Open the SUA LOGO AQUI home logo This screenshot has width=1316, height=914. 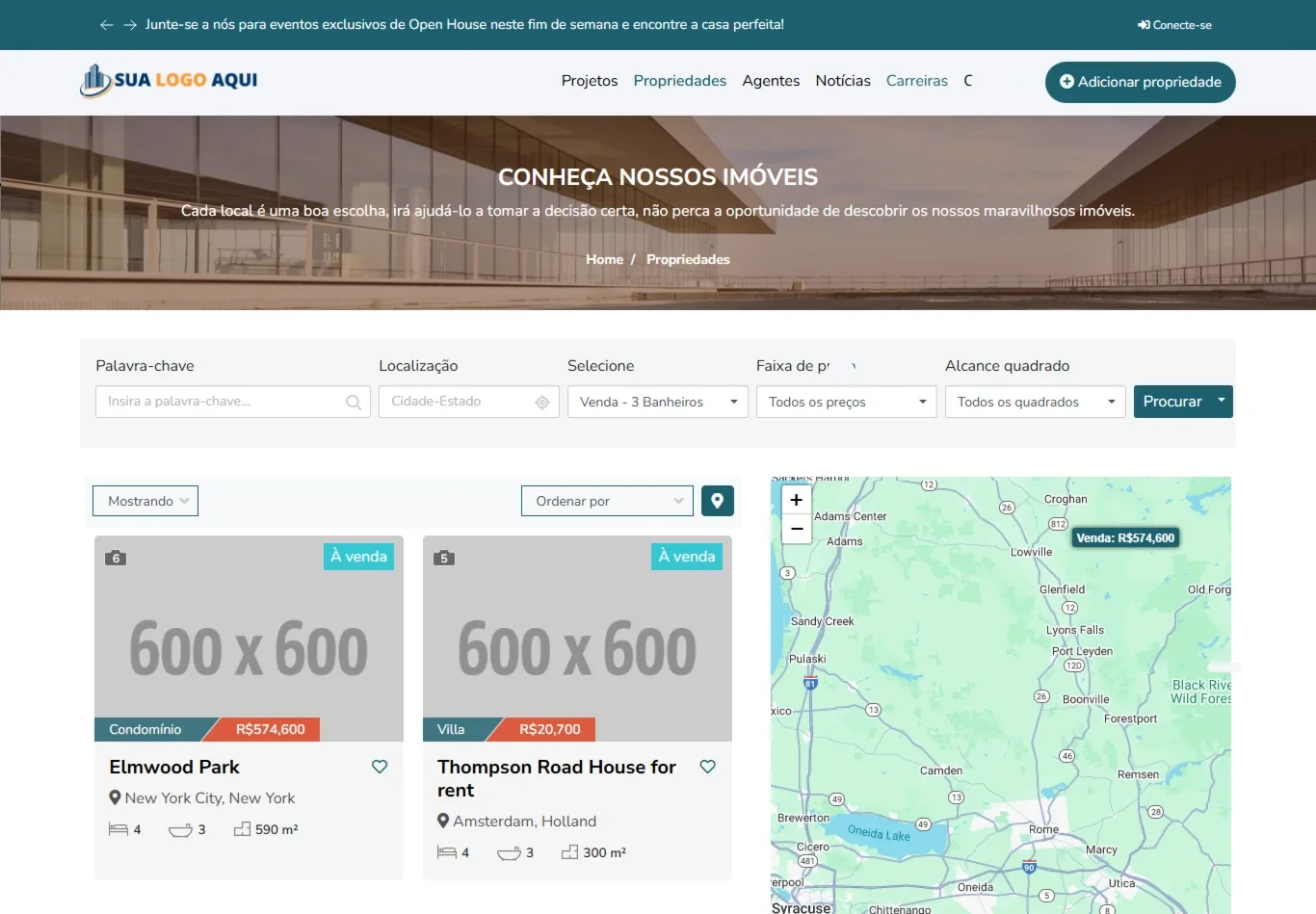pos(169,81)
